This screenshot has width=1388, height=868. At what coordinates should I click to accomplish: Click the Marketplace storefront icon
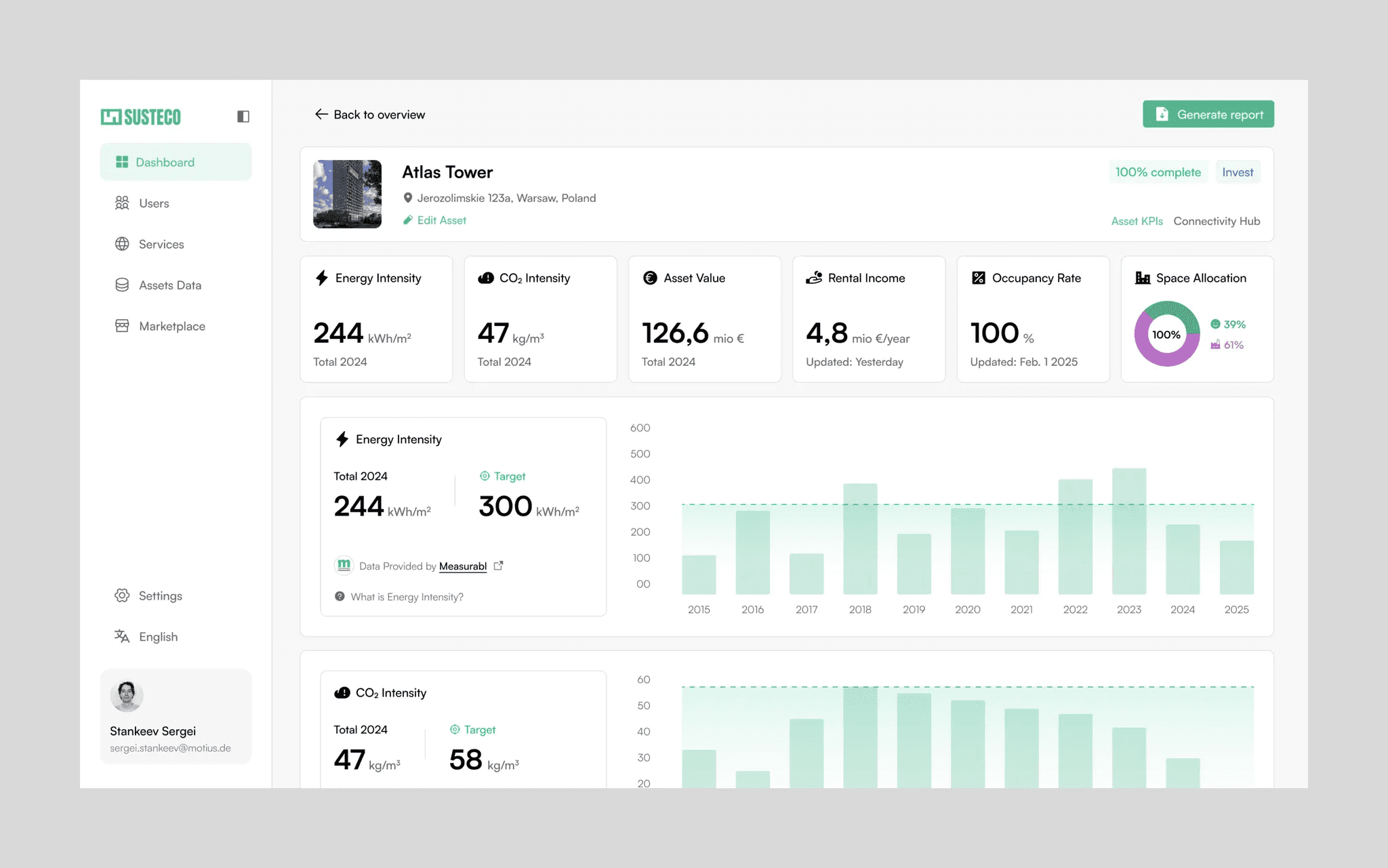point(122,326)
